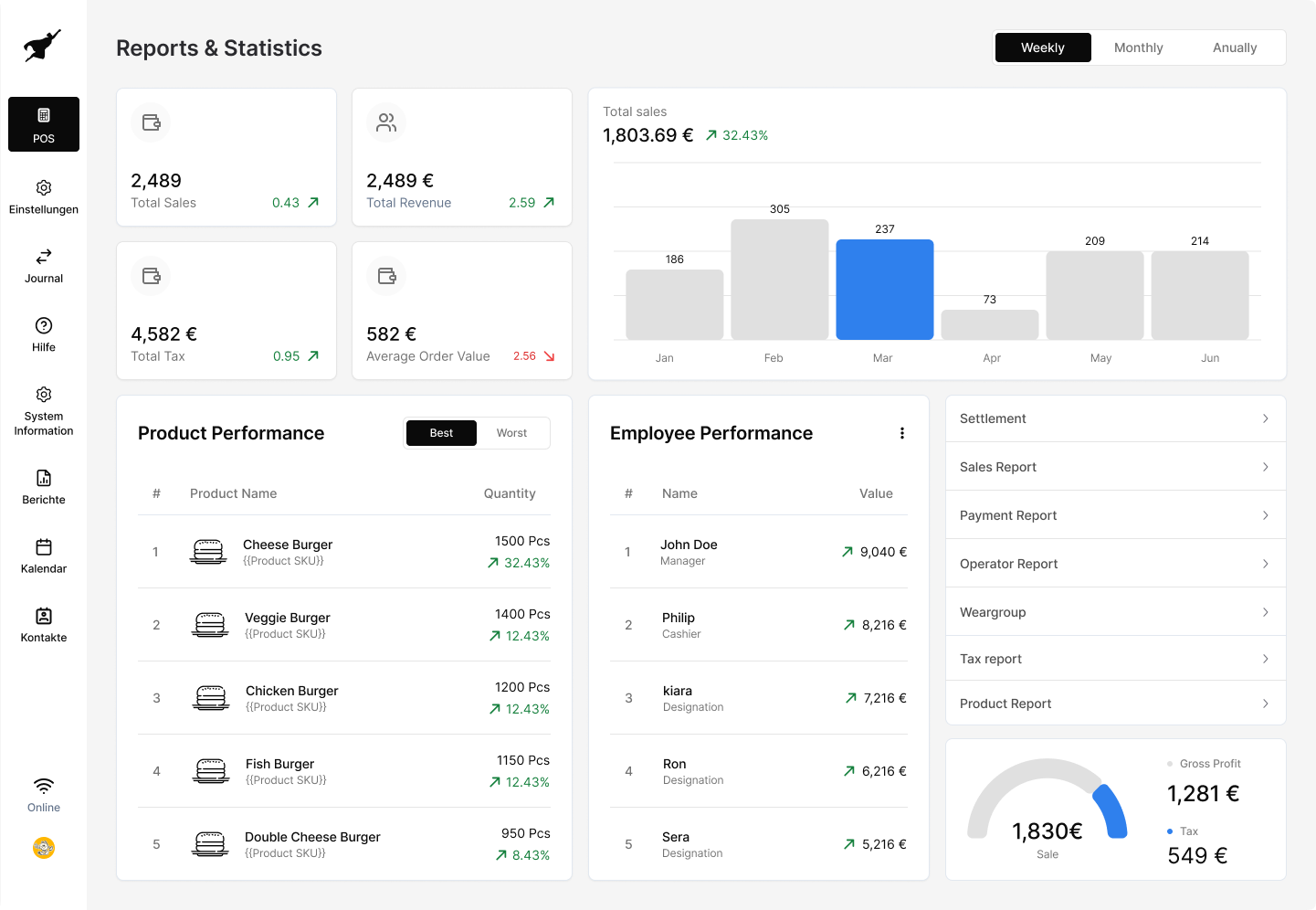Click the Online wifi status icon
Viewport: 1316px width, 910px height.
click(x=44, y=786)
